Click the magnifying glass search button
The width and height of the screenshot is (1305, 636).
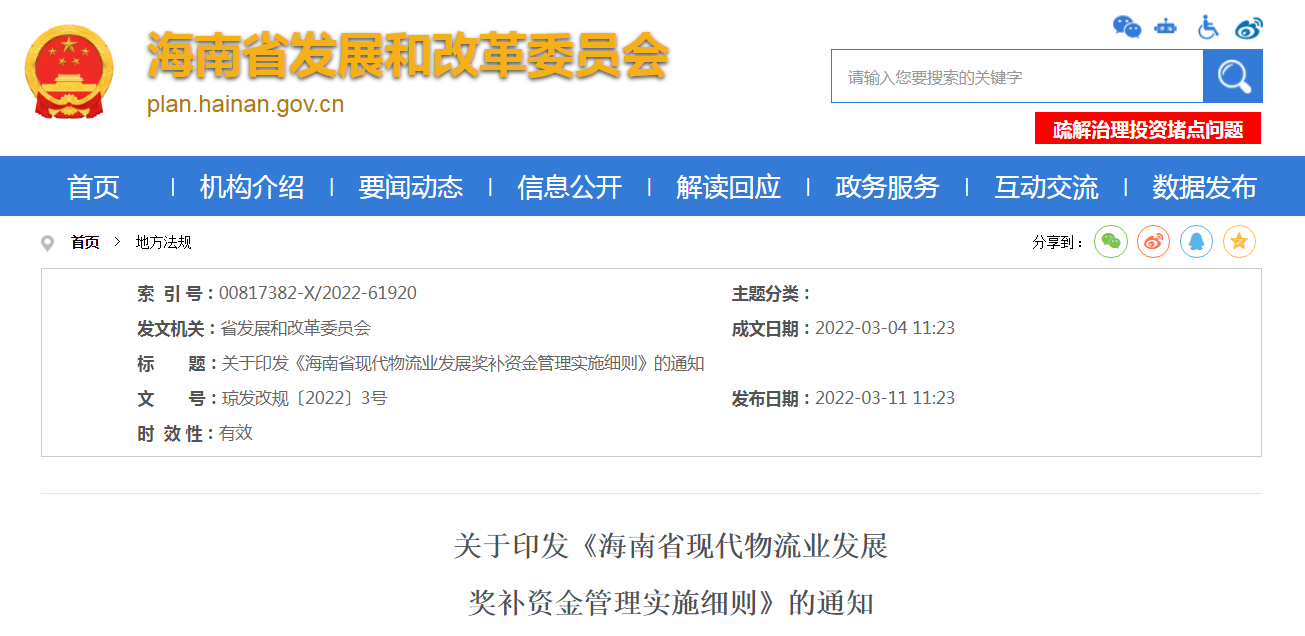pos(1233,76)
